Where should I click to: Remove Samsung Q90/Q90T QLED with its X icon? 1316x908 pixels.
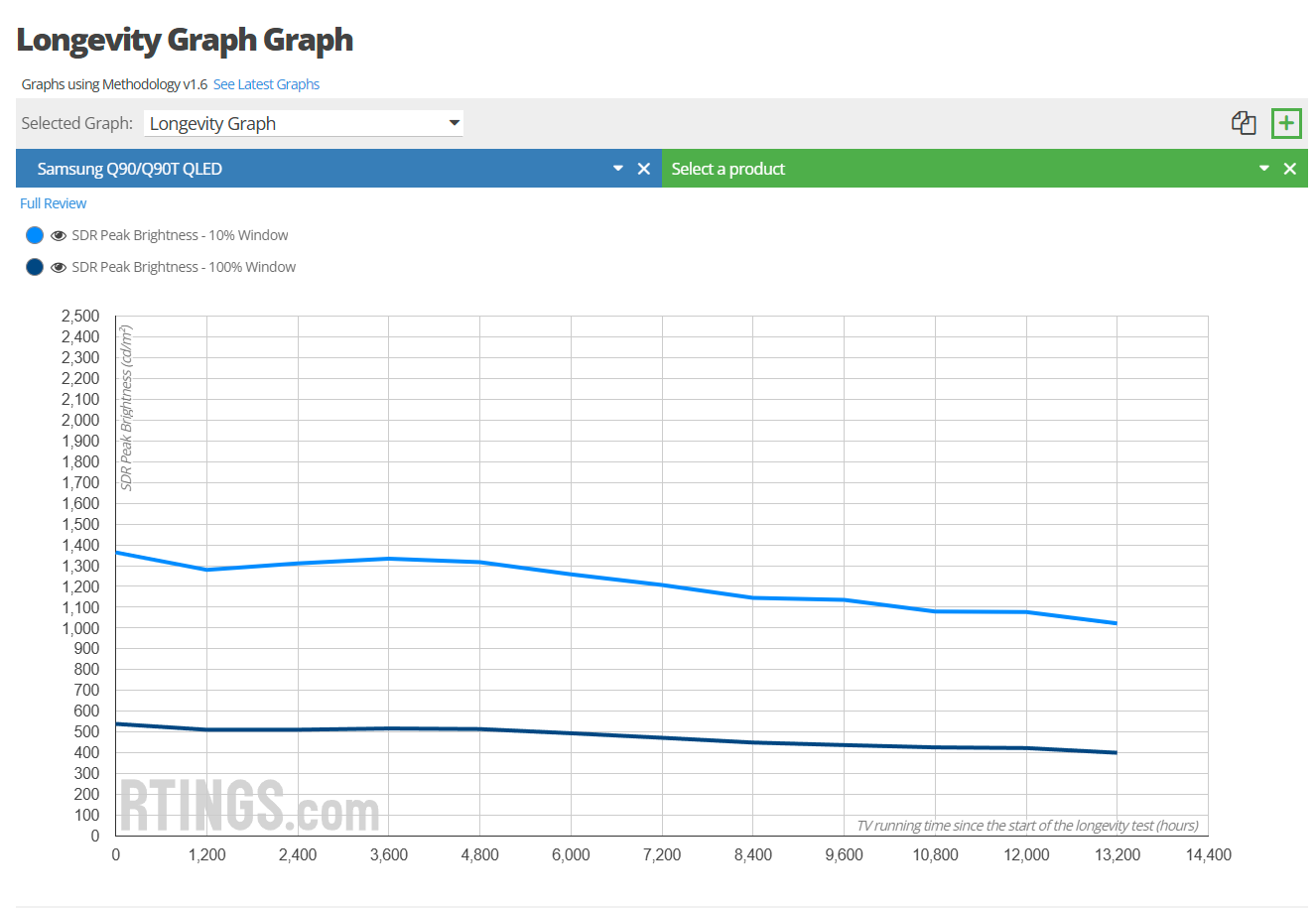coord(643,169)
